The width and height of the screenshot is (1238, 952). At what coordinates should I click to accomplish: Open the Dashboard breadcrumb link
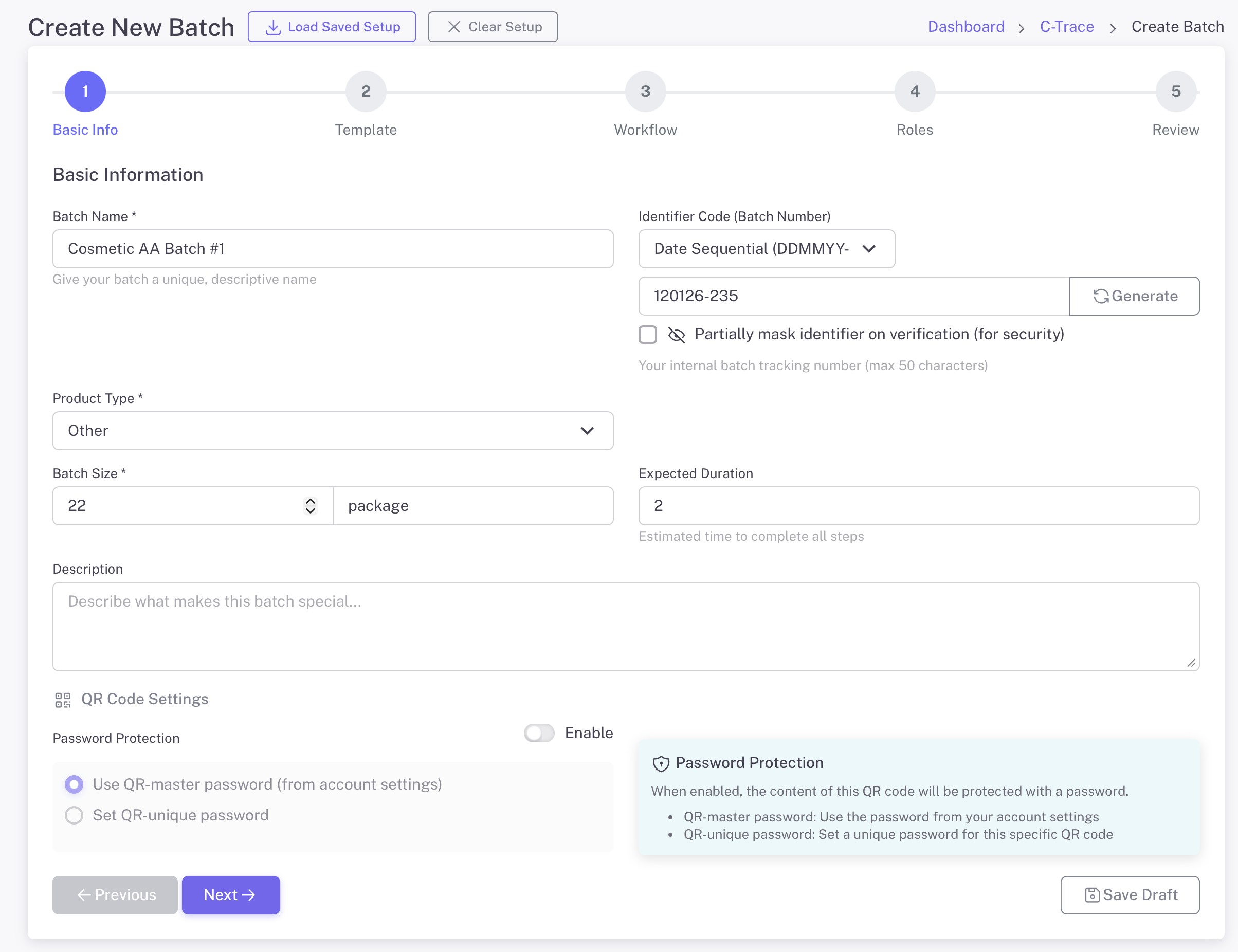tap(966, 27)
